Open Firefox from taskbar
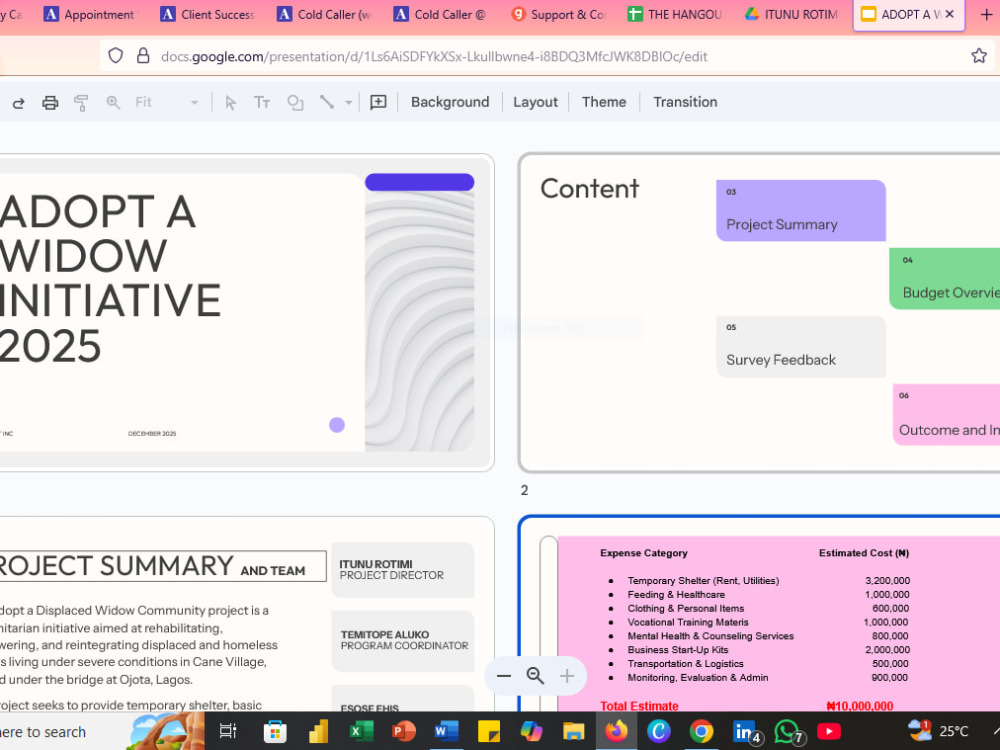The image size is (1000, 750). coord(616,732)
